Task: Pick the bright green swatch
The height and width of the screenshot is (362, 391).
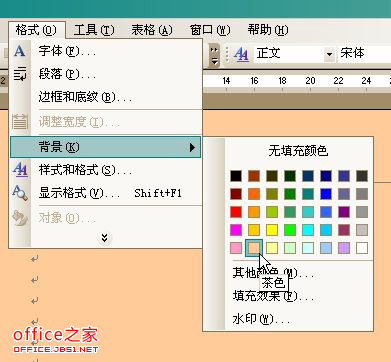Action: point(290,230)
